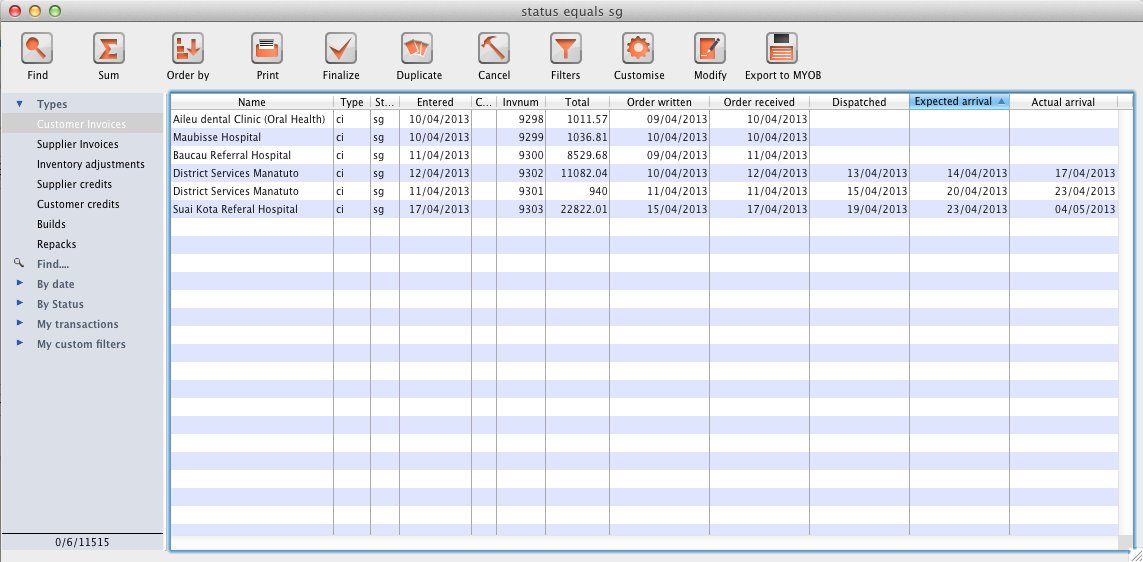Expand the By Status section
1143x562 pixels.
click(19, 304)
